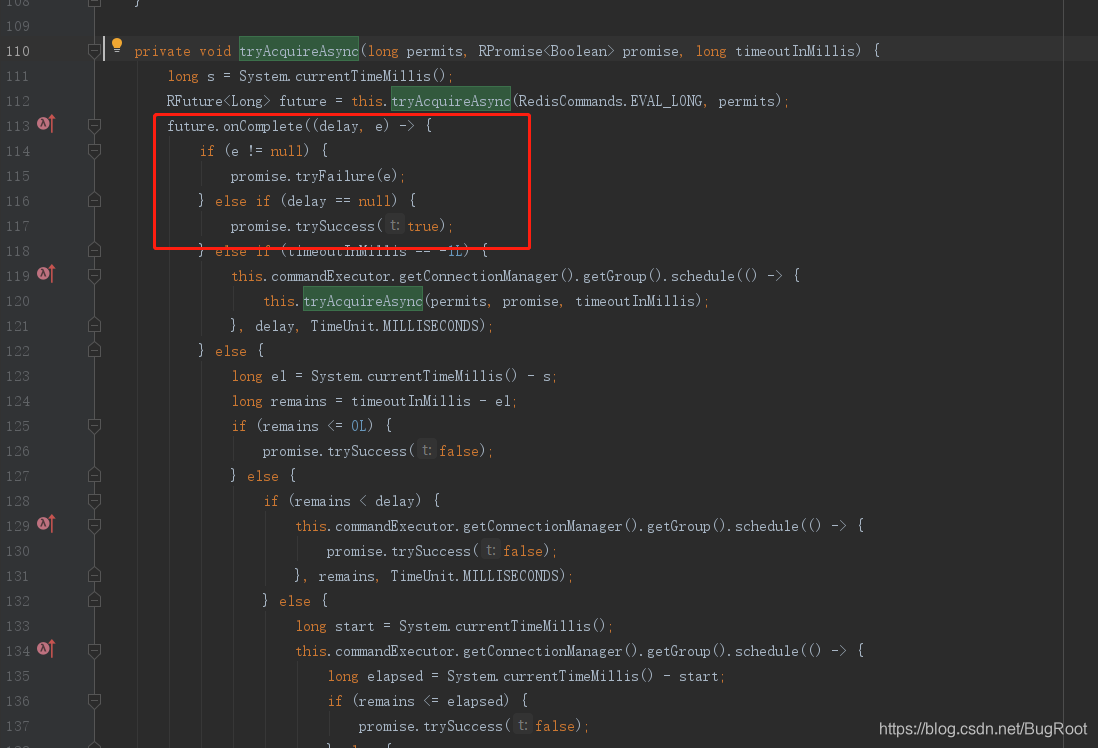Click line number 124 in the gutter
Image resolution: width=1098 pixels, height=748 pixels.
[18, 401]
